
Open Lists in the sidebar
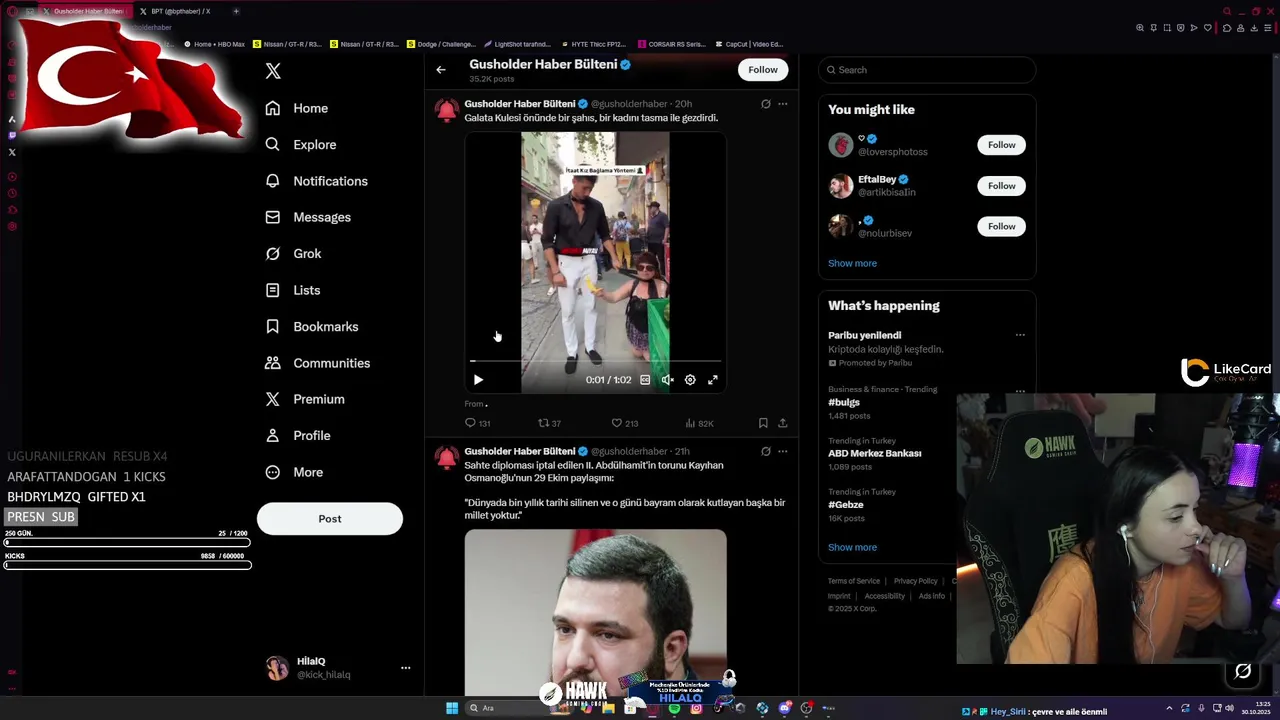tap(293, 290)
